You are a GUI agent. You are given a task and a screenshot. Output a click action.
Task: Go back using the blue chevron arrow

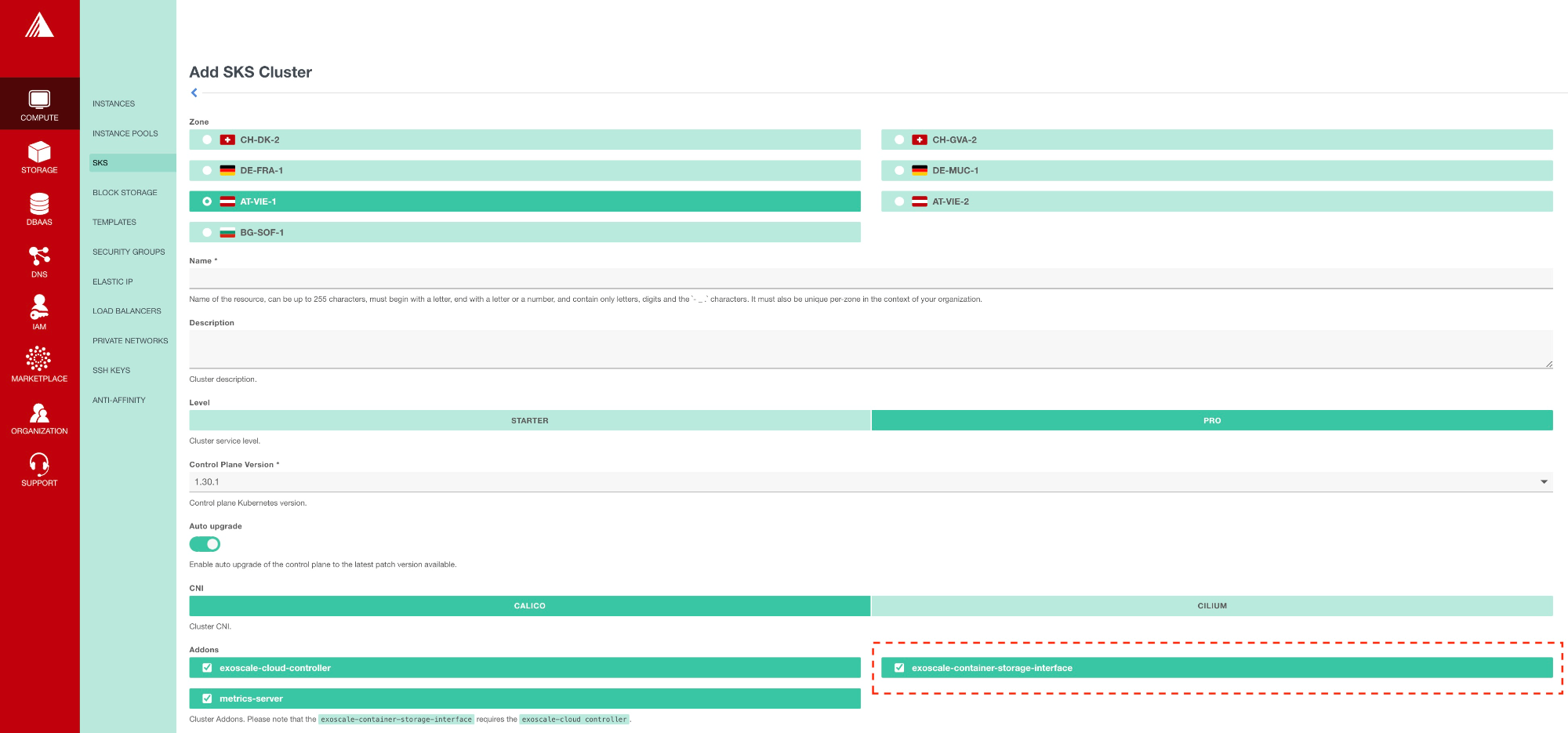pyautogui.click(x=194, y=93)
